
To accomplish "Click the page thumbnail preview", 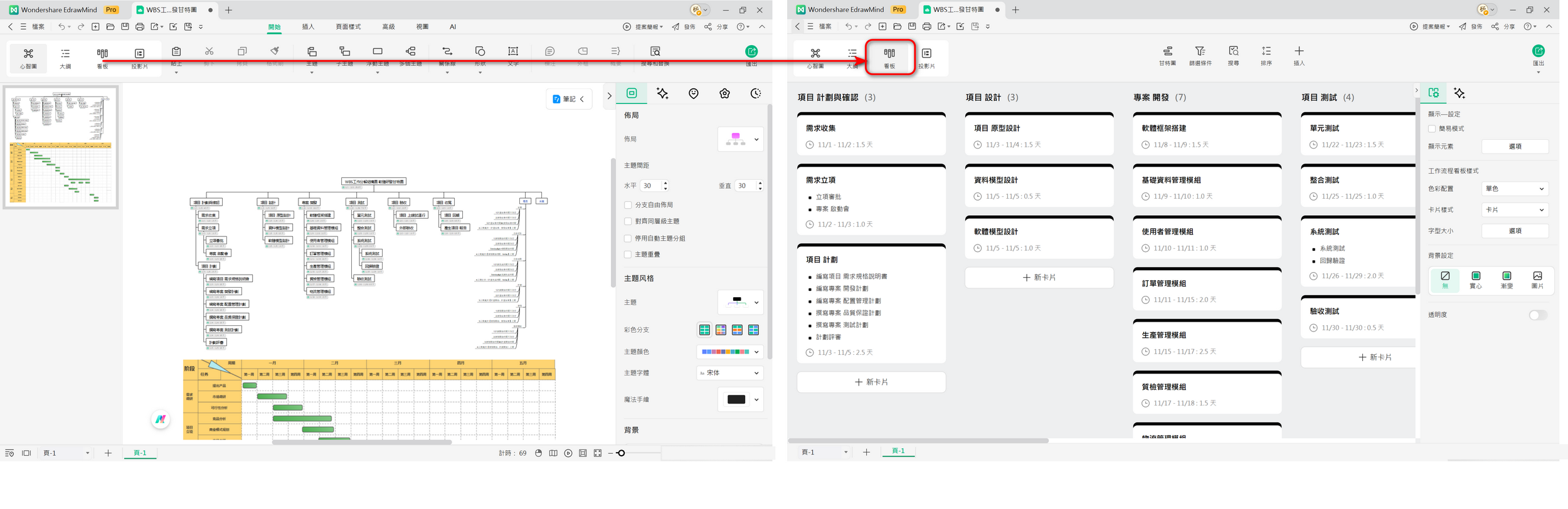I will (60, 147).
